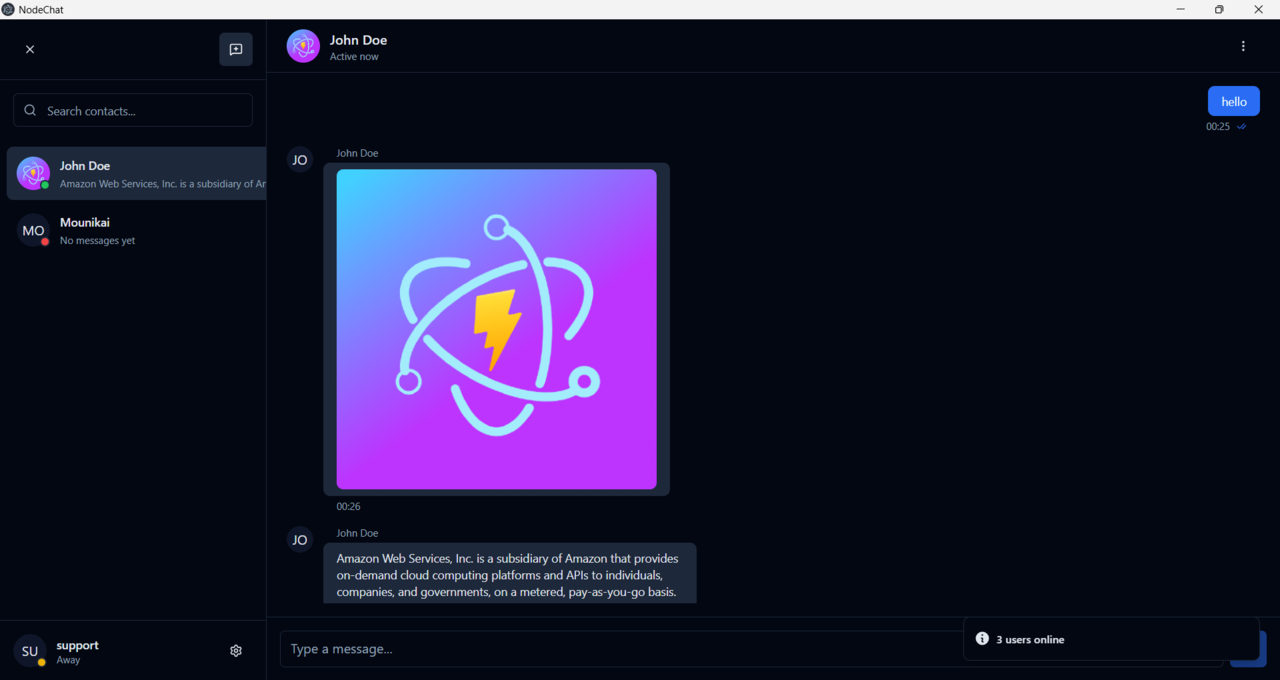
Task: Open settings with the gear icon
Action: [x=236, y=650]
